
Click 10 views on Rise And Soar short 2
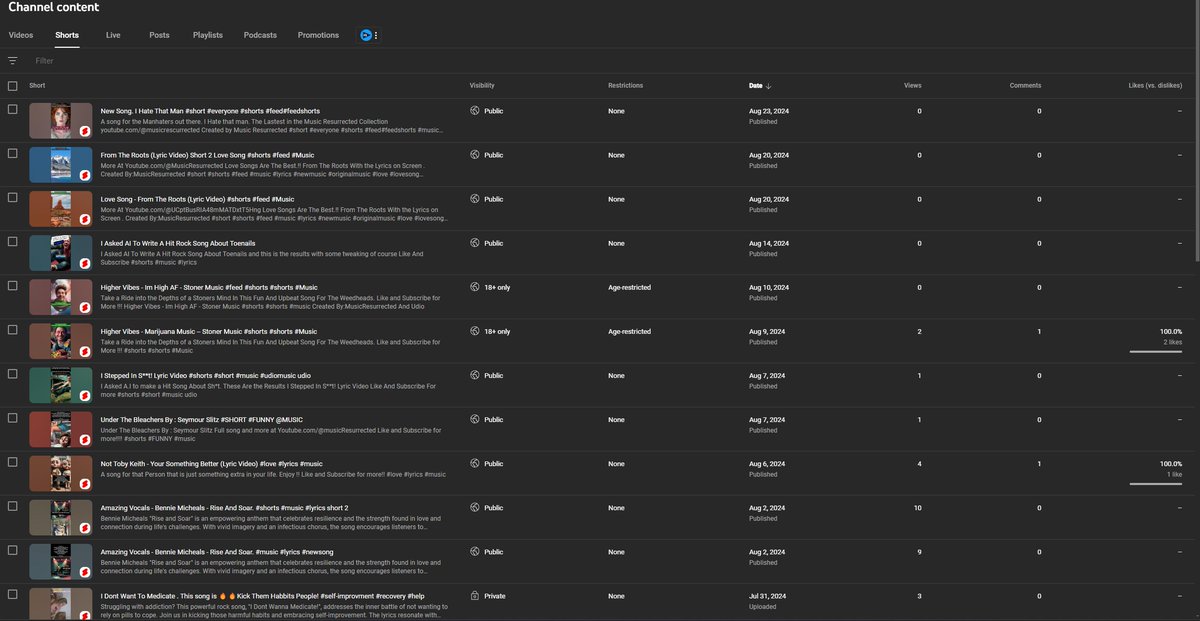pyautogui.click(x=918, y=507)
